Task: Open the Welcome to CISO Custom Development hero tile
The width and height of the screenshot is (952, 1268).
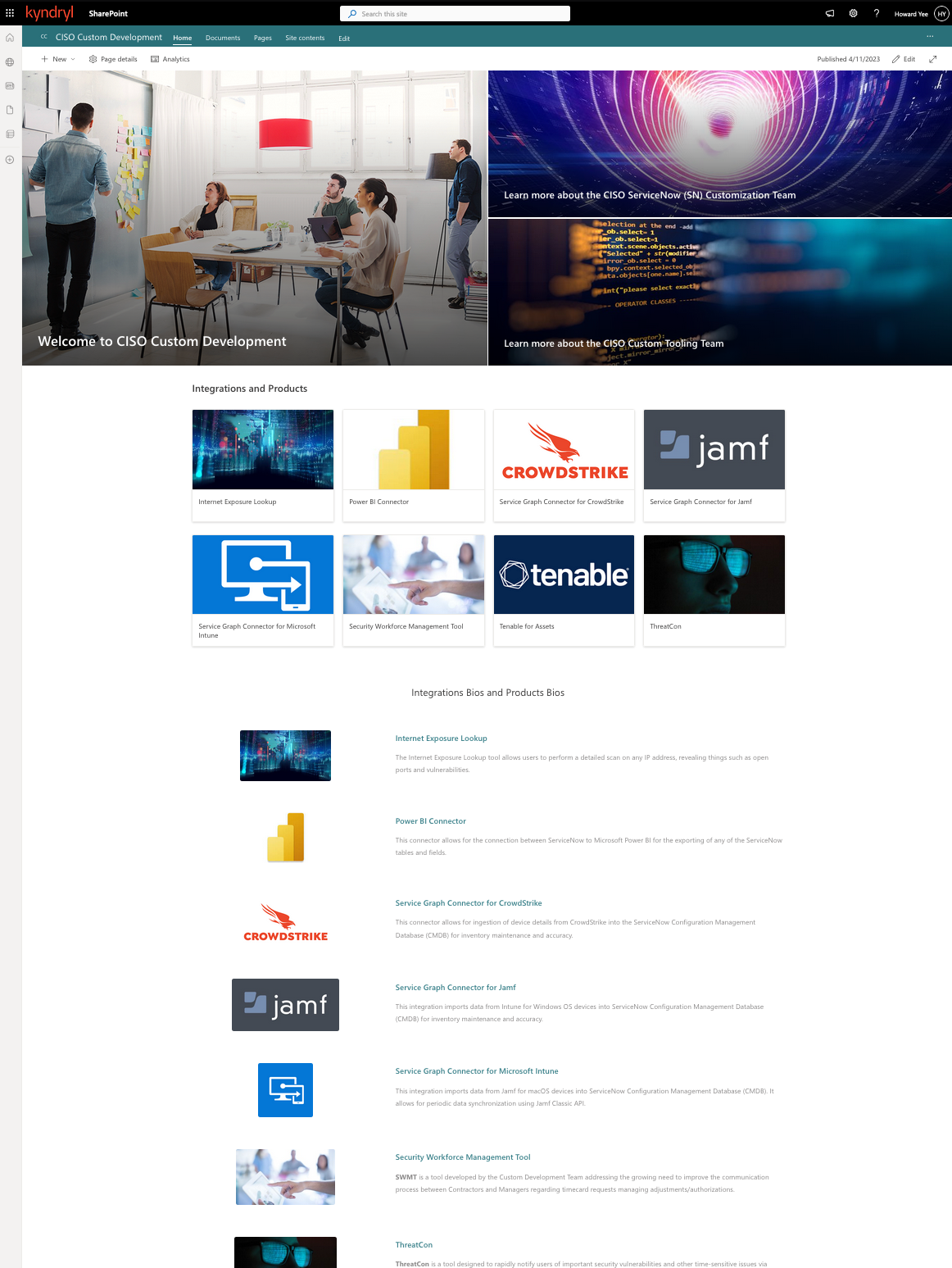Action: coord(255,217)
